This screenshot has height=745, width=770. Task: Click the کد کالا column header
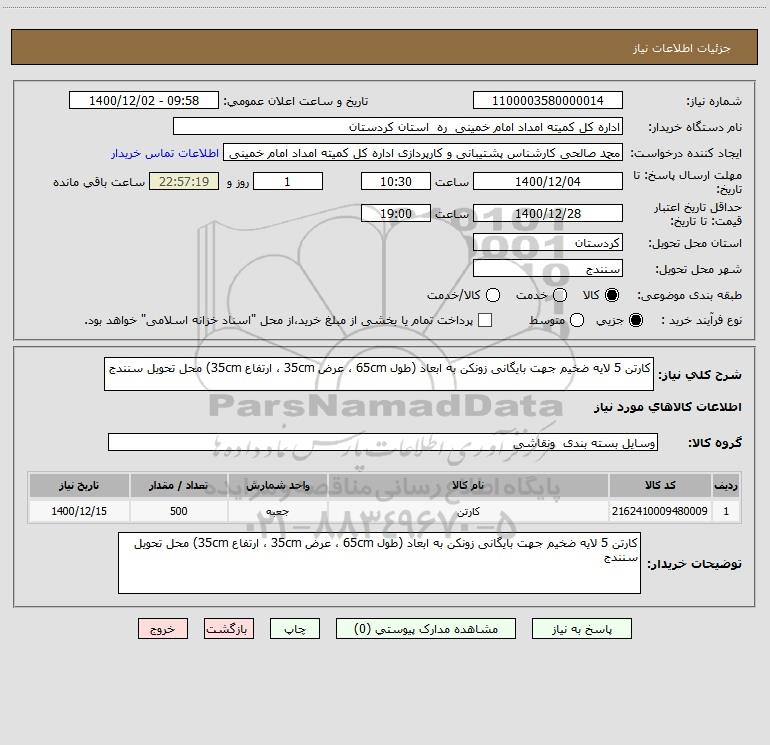pos(660,485)
